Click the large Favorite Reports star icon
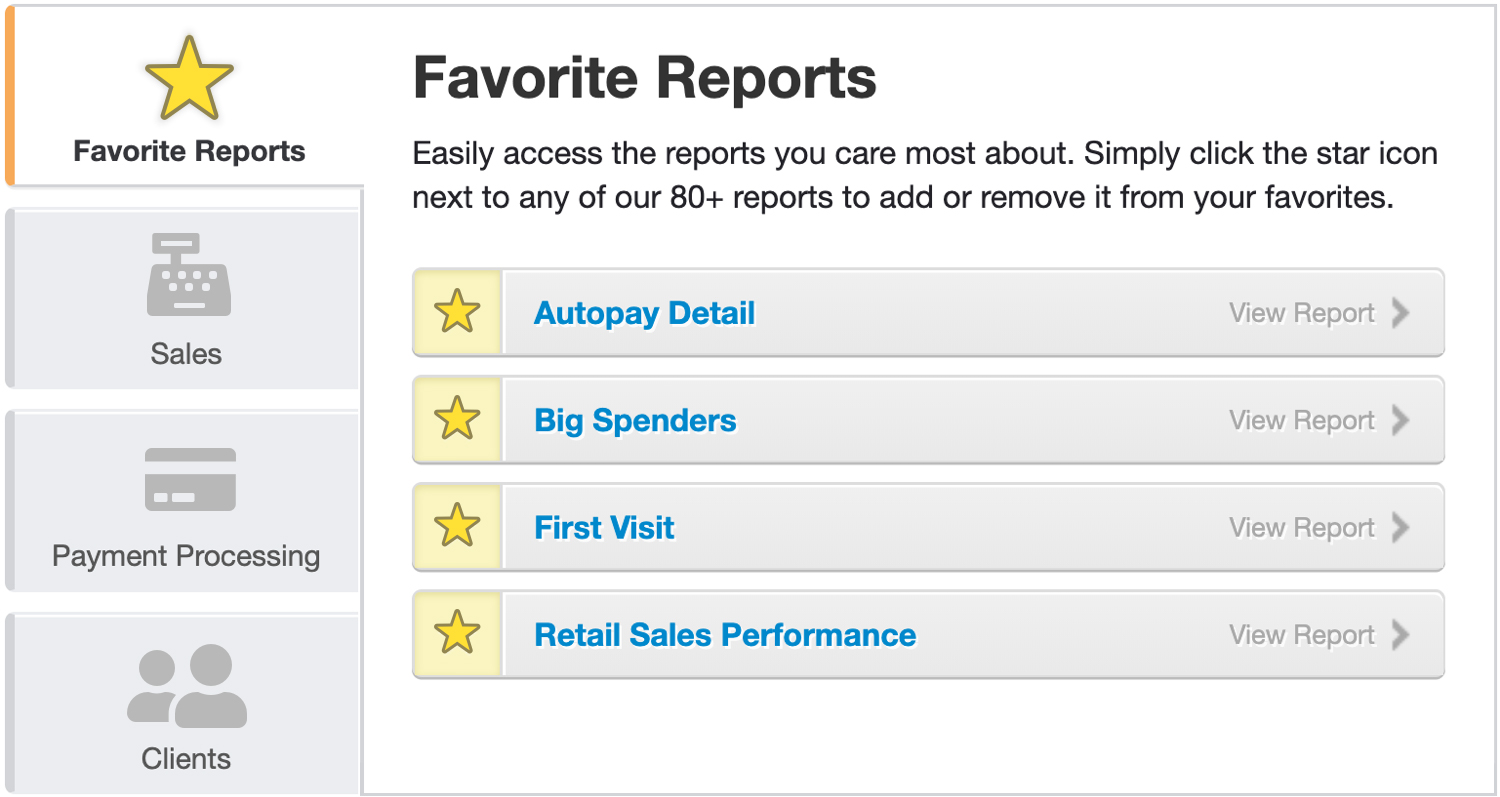 click(x=189, y=79)
